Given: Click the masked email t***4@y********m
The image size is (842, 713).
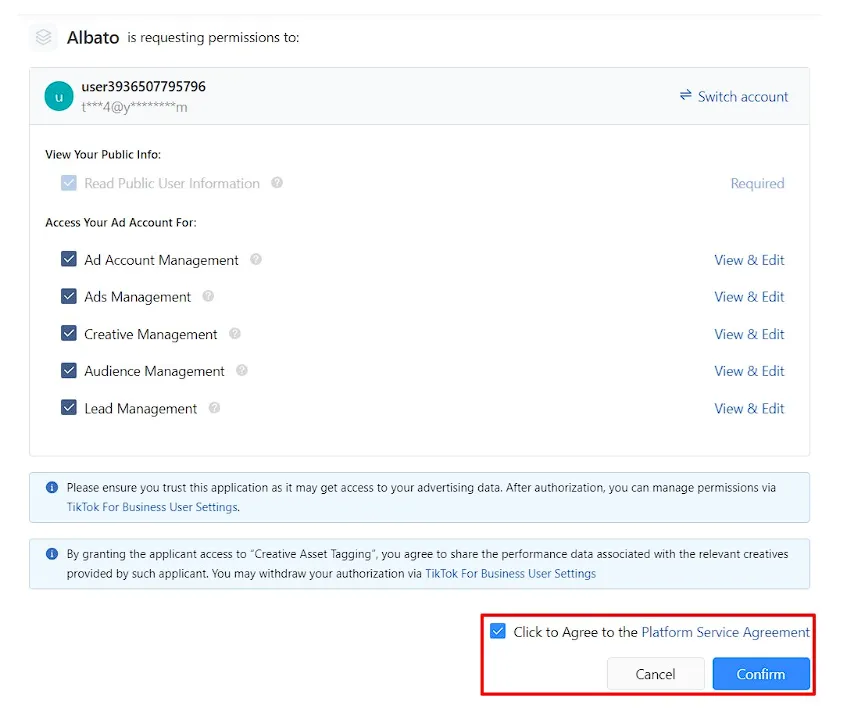Looking at the screenshot, I should [134, 107].
